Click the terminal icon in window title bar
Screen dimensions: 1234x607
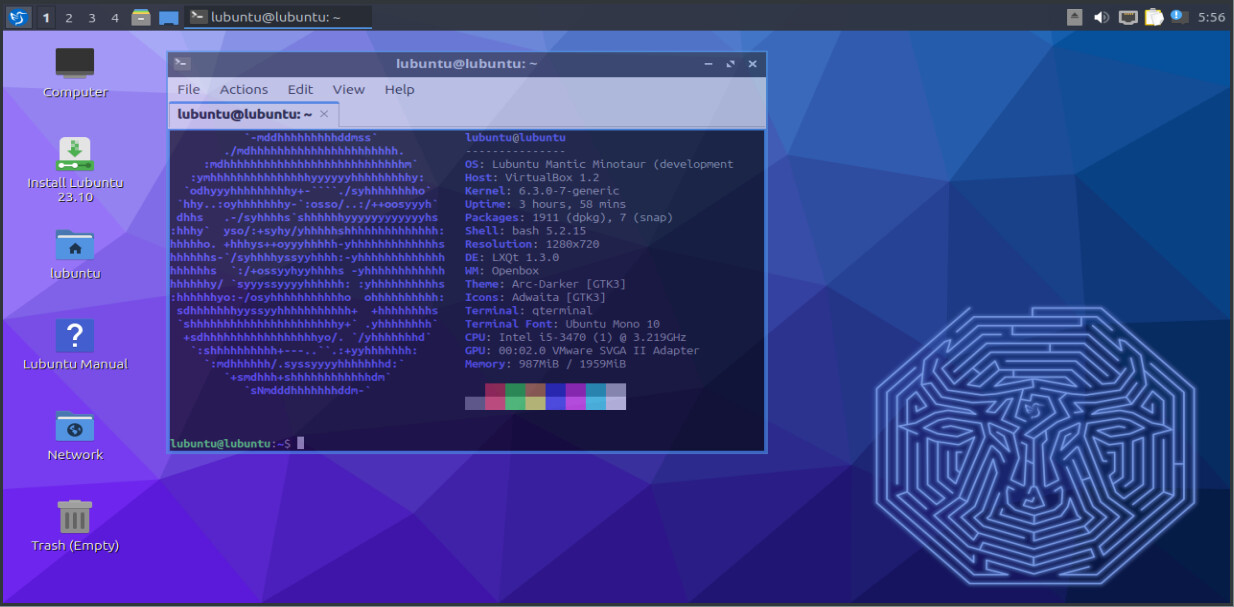(x=181, y=63)
